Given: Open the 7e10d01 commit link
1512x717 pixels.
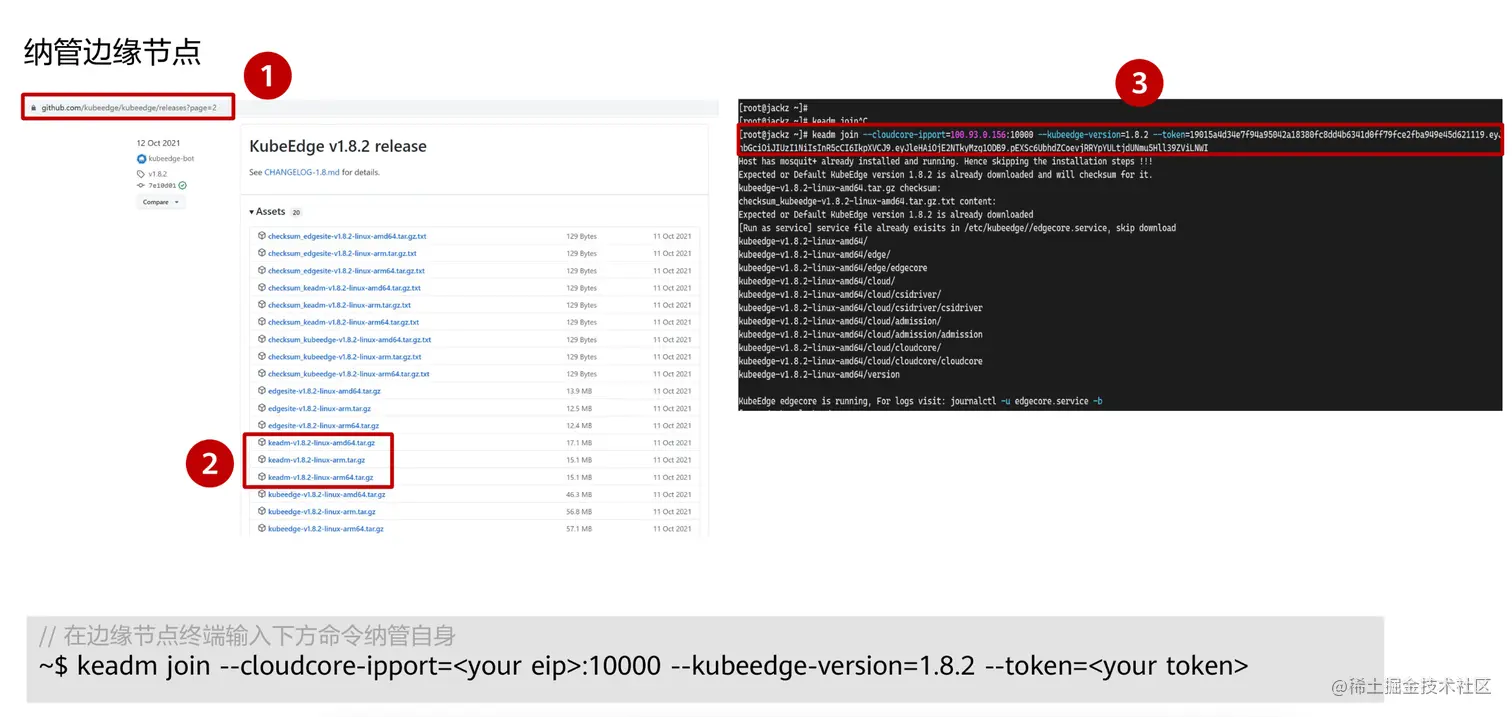Looking at the screenshot, I should (162, 185).
